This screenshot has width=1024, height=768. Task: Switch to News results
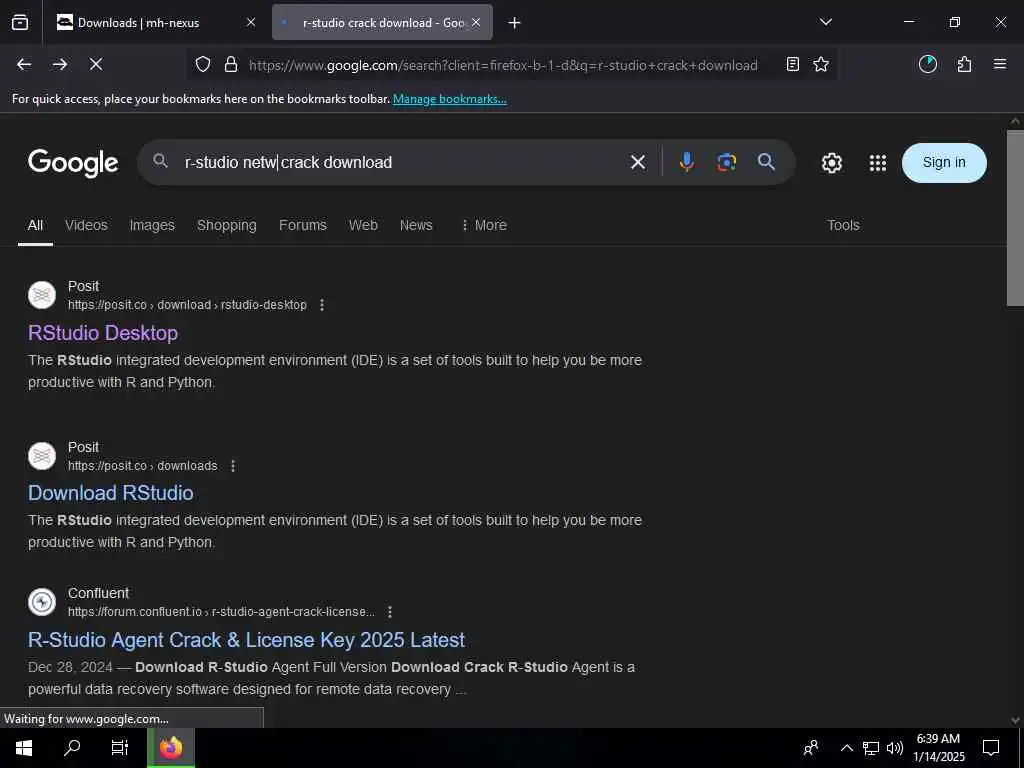[416, 225]
